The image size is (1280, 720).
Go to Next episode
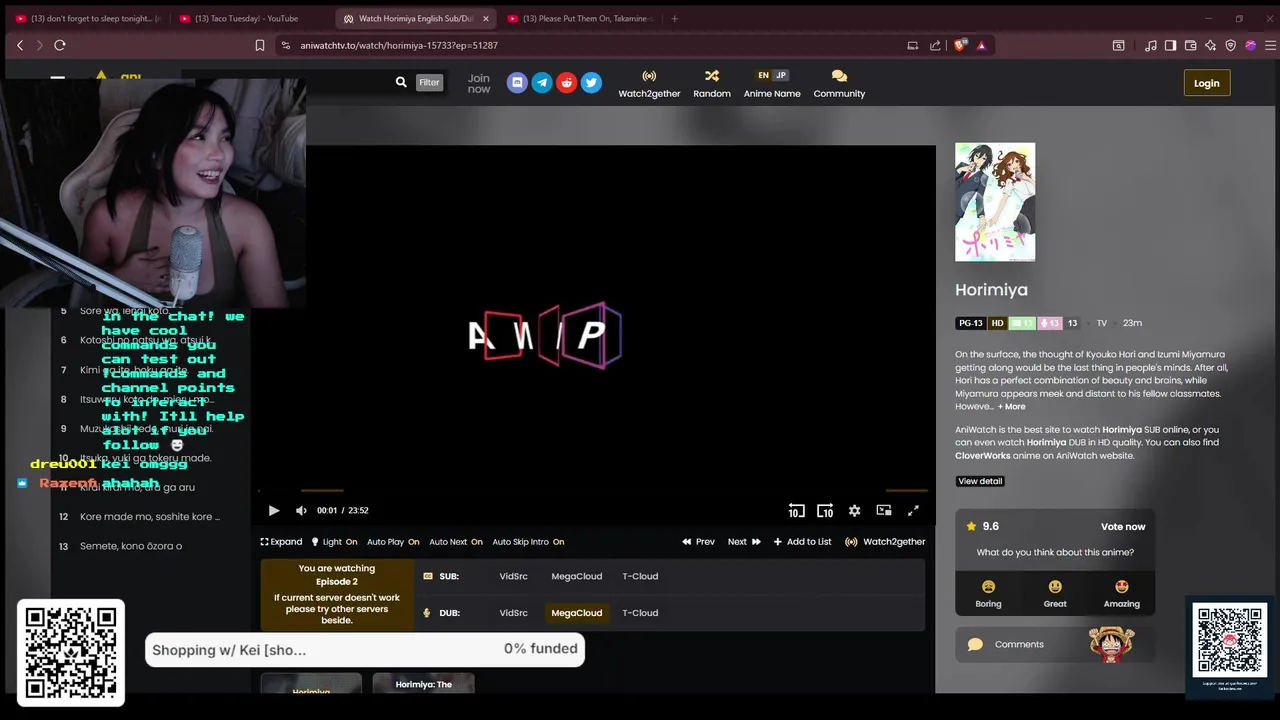(744, 542)
